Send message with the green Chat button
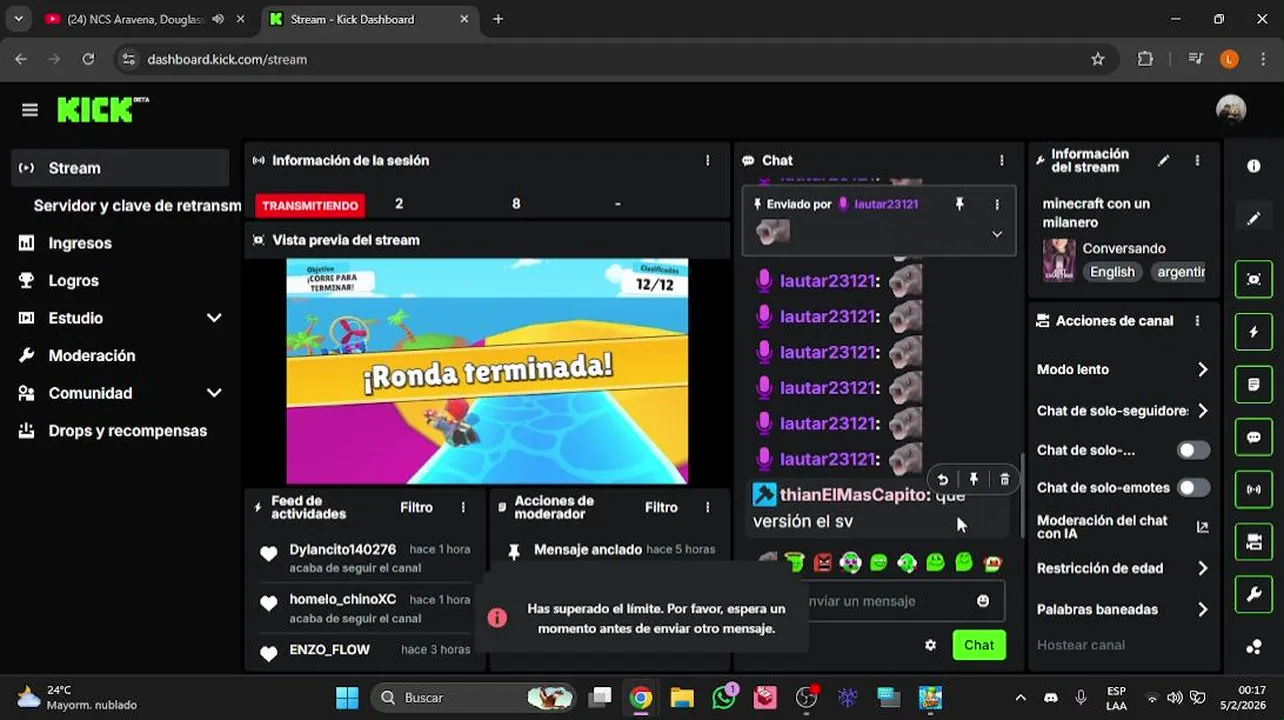This screenshot has height=720, width=1284. pos(979,645)
